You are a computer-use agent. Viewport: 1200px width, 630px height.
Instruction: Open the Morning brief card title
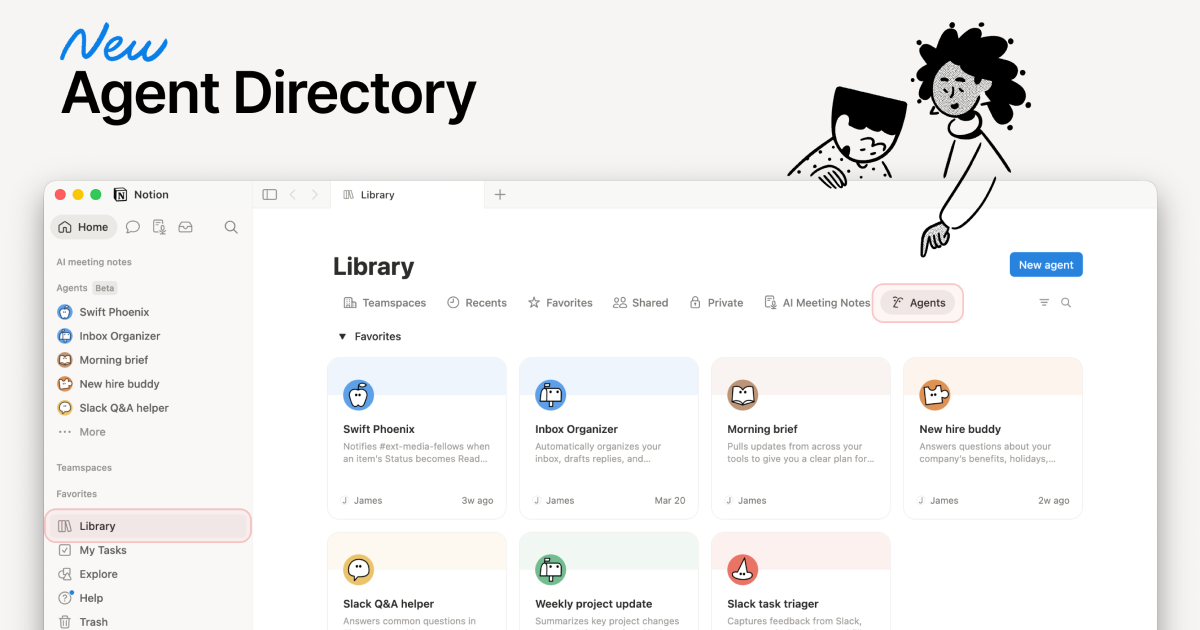pyautogui.click(x=762, y=429)
